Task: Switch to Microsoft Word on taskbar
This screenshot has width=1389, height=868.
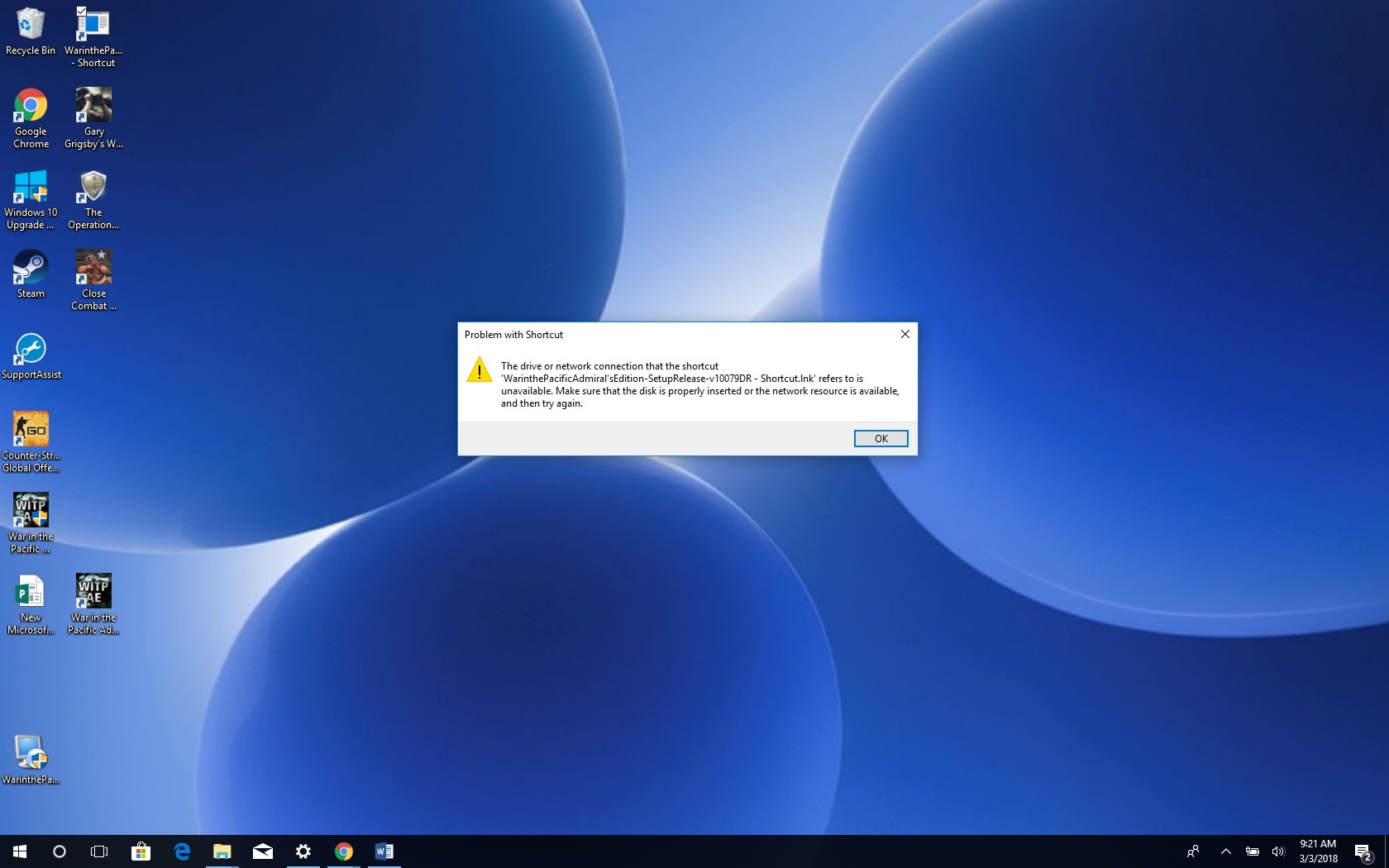Action: 384,851
